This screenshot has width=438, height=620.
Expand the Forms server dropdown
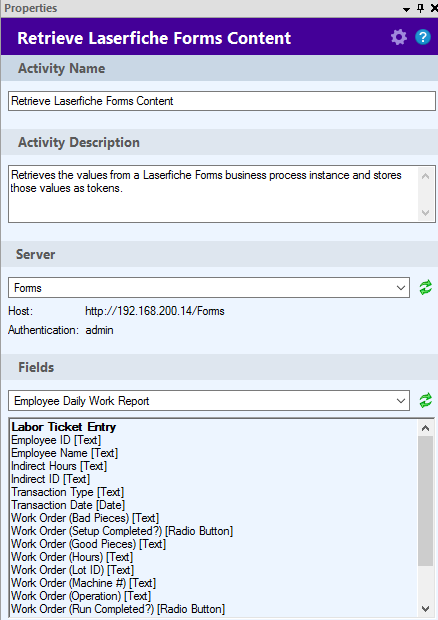click(209, 287)
